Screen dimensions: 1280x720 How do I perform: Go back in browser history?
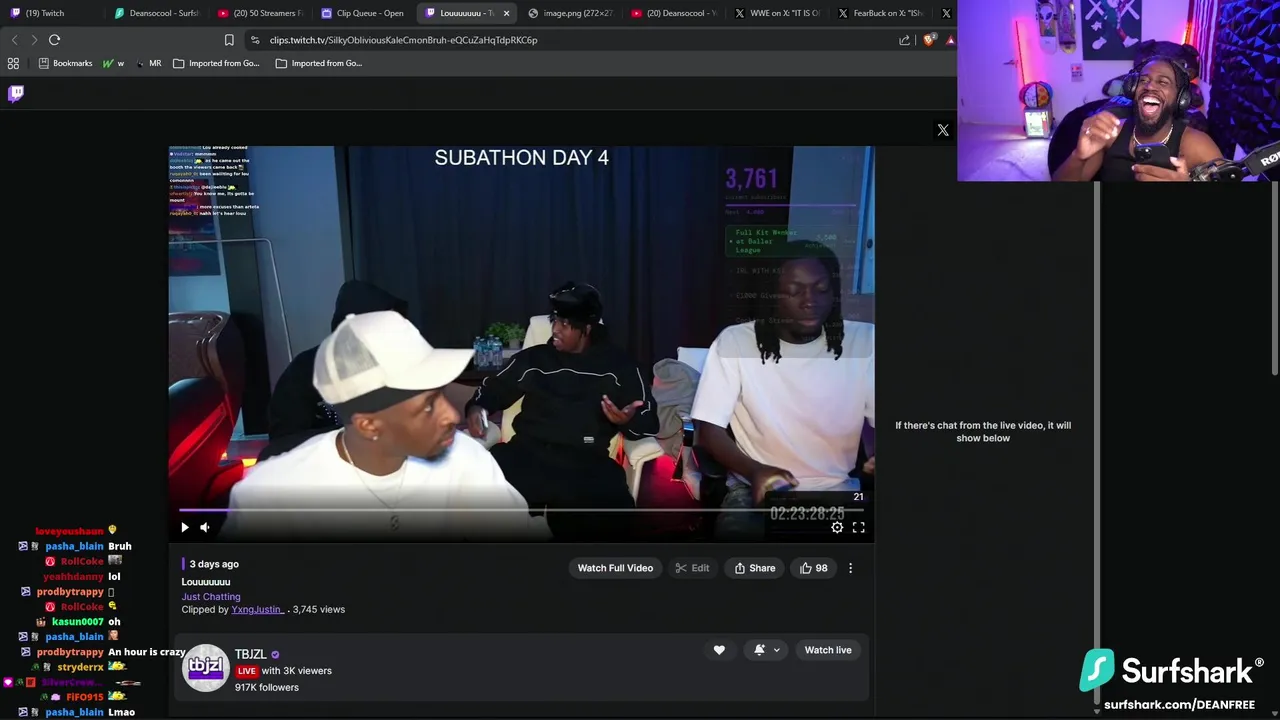(14, 40)
